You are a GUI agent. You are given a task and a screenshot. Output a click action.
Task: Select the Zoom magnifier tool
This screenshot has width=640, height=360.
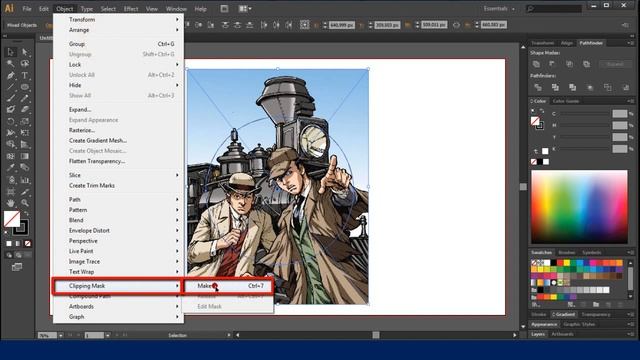25,203
